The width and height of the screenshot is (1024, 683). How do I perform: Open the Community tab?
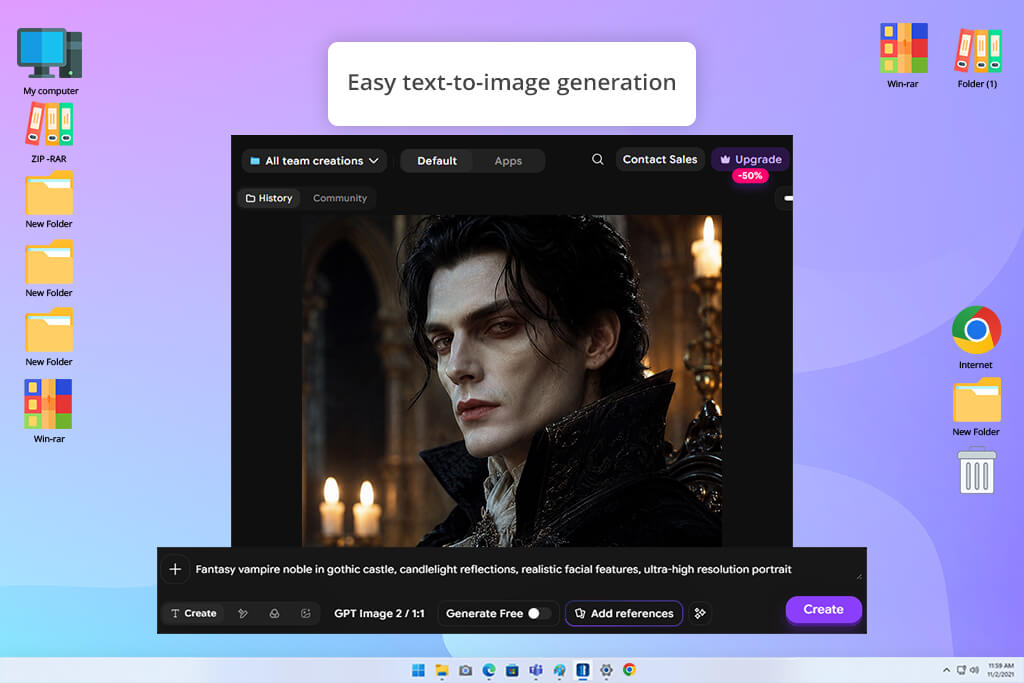coord(340,198)
